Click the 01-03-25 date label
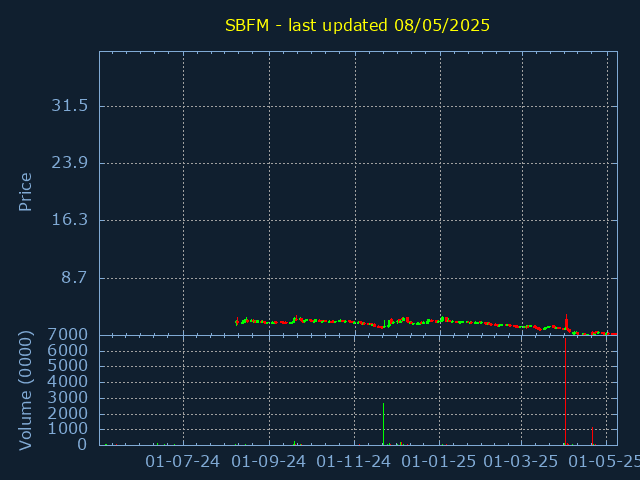Image resolution: width=640 pixels, height=480 pixels. coord(520,462)
